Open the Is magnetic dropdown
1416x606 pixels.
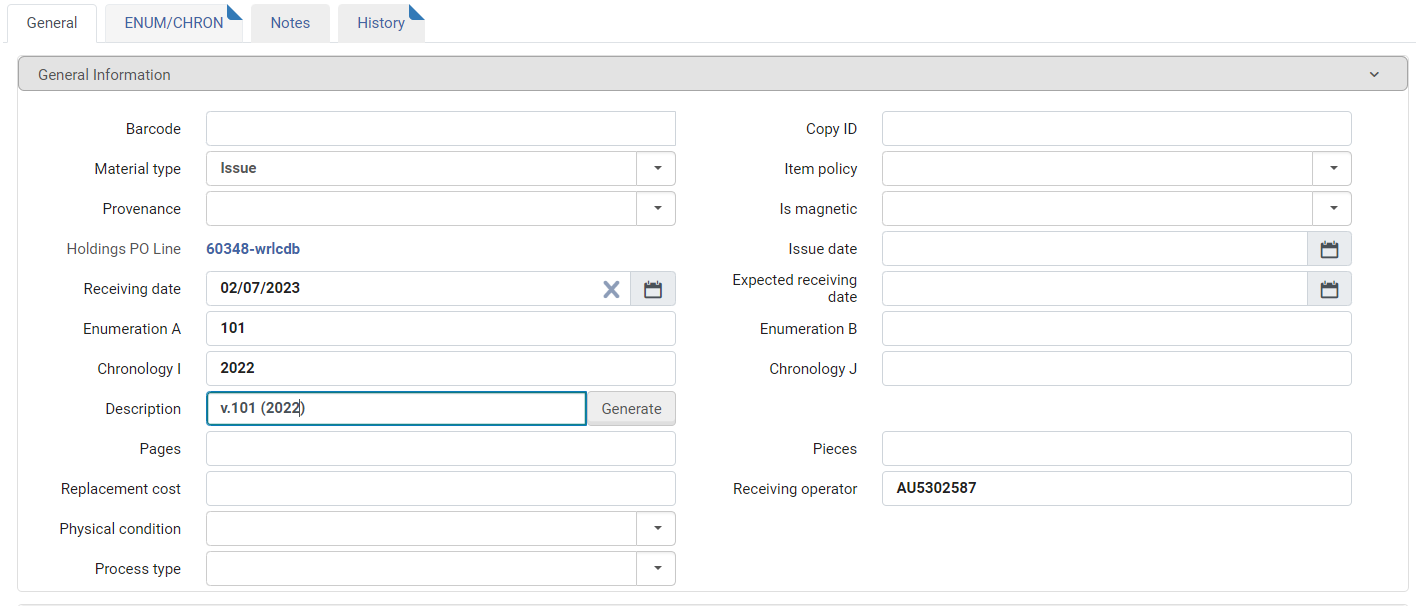point(1333,209)
